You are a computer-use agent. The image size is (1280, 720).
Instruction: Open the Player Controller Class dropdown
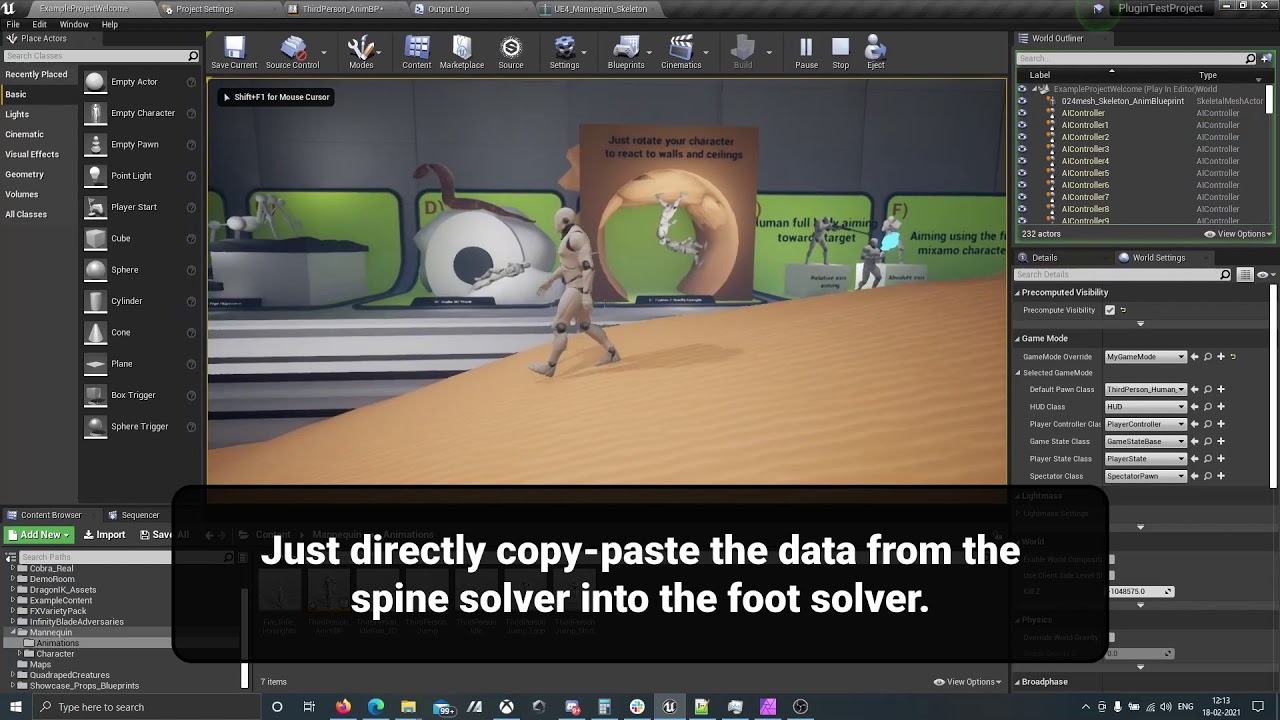pyautogui.click(x=1145, y=424)
